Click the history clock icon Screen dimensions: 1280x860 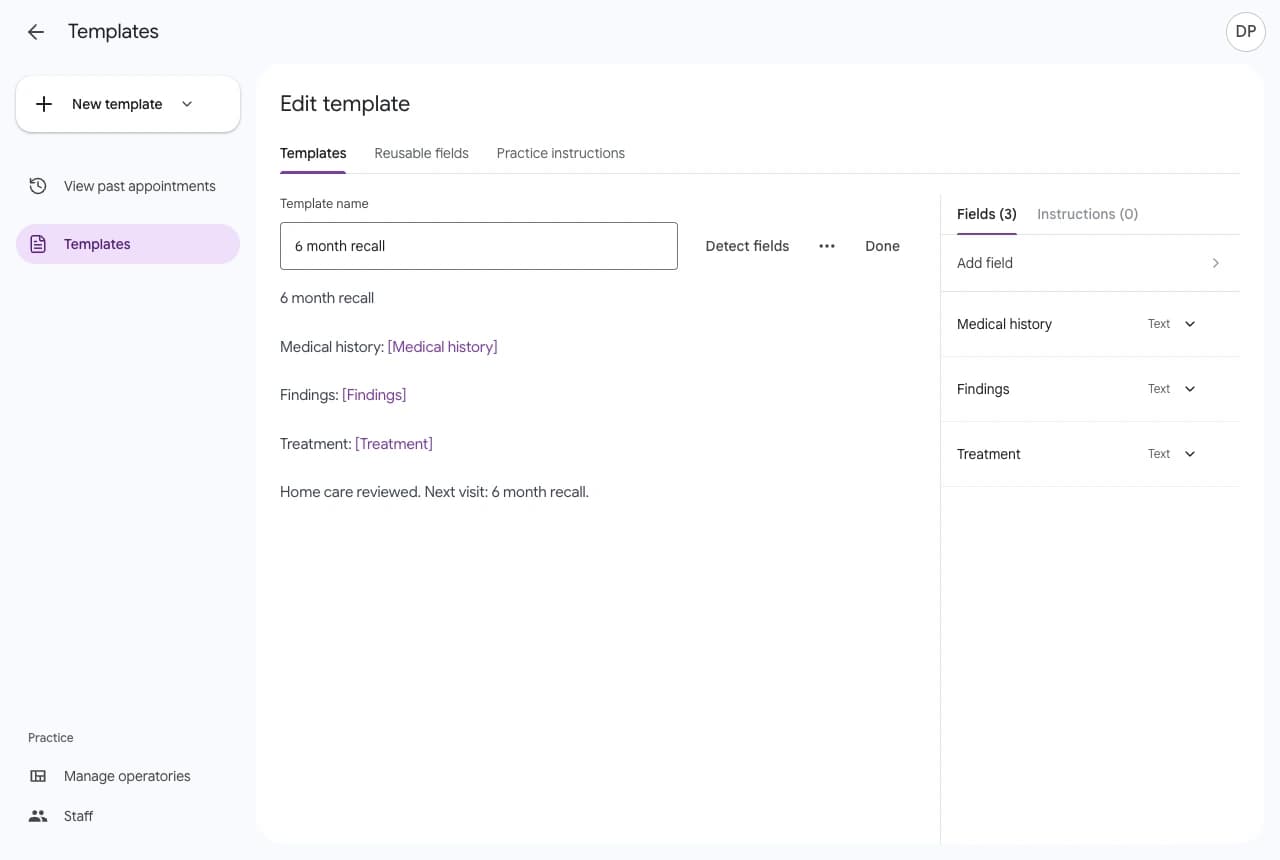pos(38,186)
